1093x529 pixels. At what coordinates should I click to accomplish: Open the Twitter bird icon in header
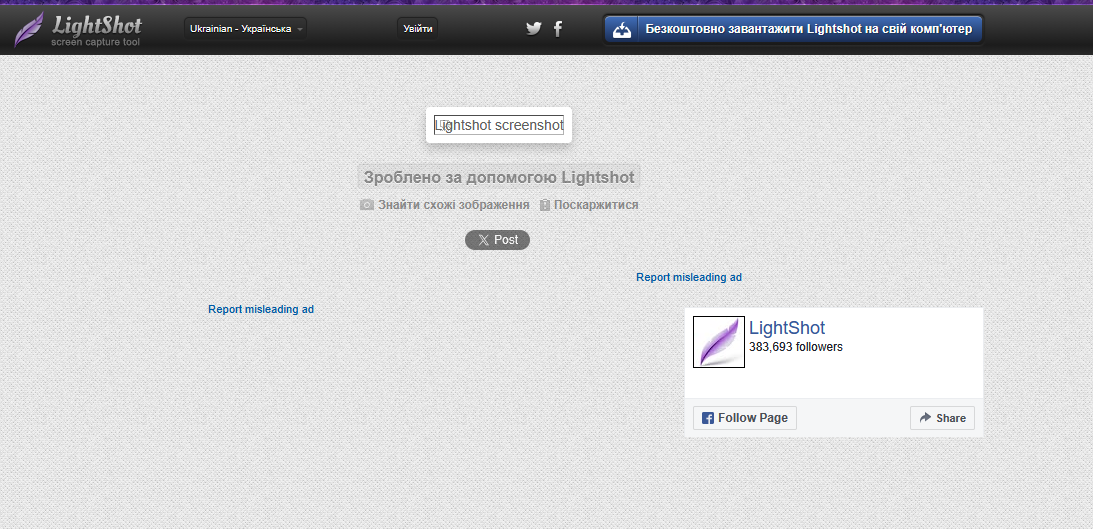(x=534, y=29)
